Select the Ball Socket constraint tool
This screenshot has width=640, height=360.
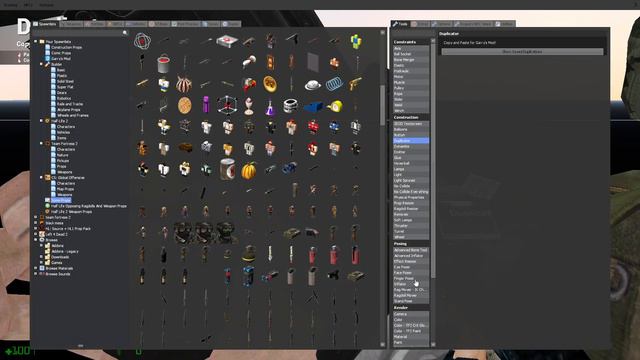point(411,54)
